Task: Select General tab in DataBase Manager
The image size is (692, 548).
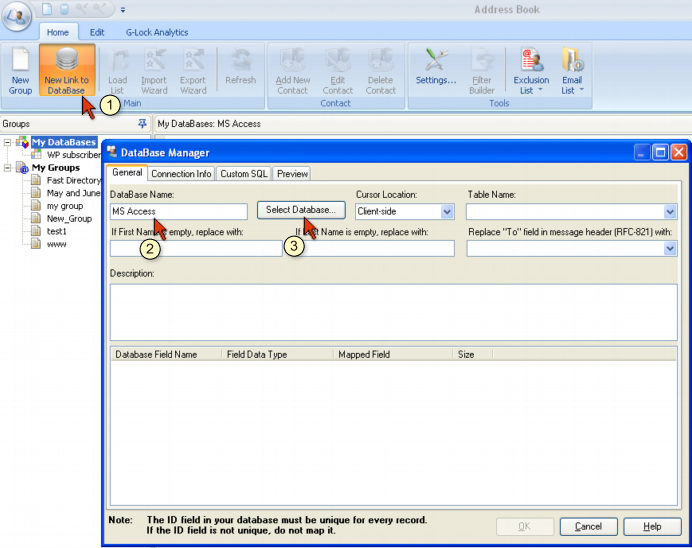Action: [x=127, y=173]
